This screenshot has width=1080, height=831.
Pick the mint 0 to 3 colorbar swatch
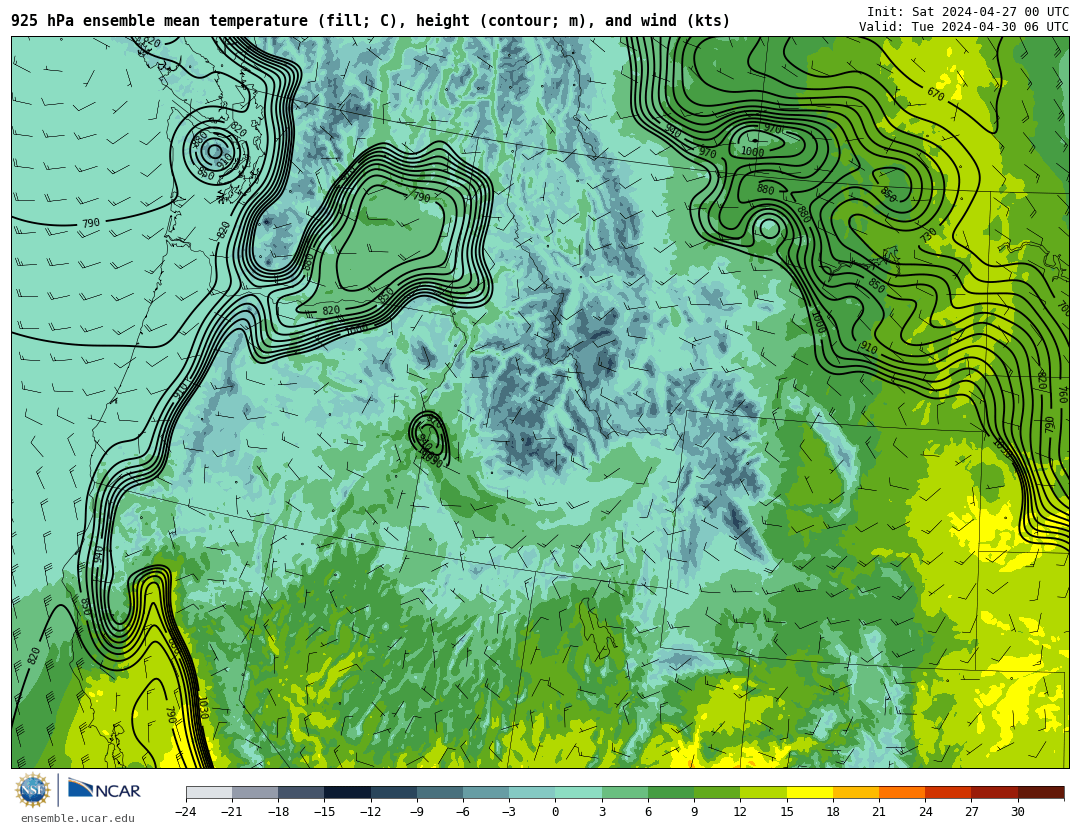tap(579, 792)
